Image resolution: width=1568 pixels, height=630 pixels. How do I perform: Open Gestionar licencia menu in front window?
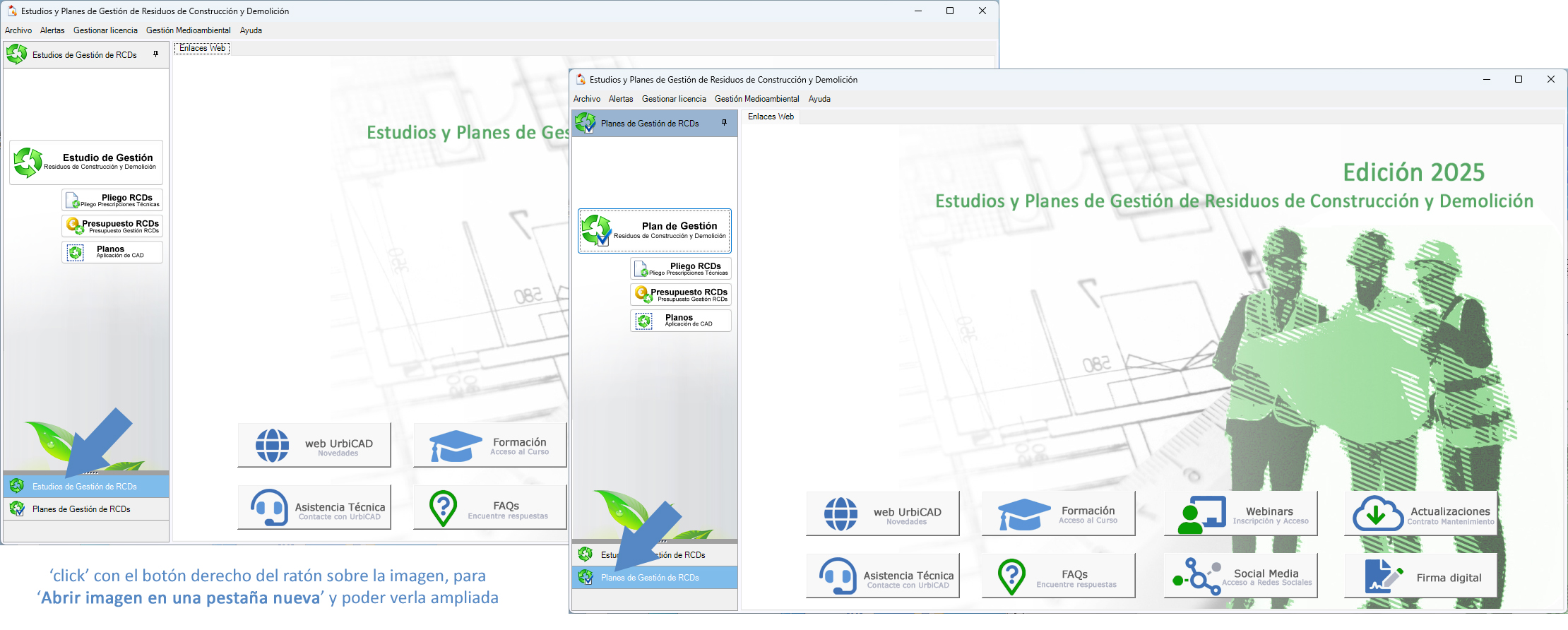click(x=674, y=99)
